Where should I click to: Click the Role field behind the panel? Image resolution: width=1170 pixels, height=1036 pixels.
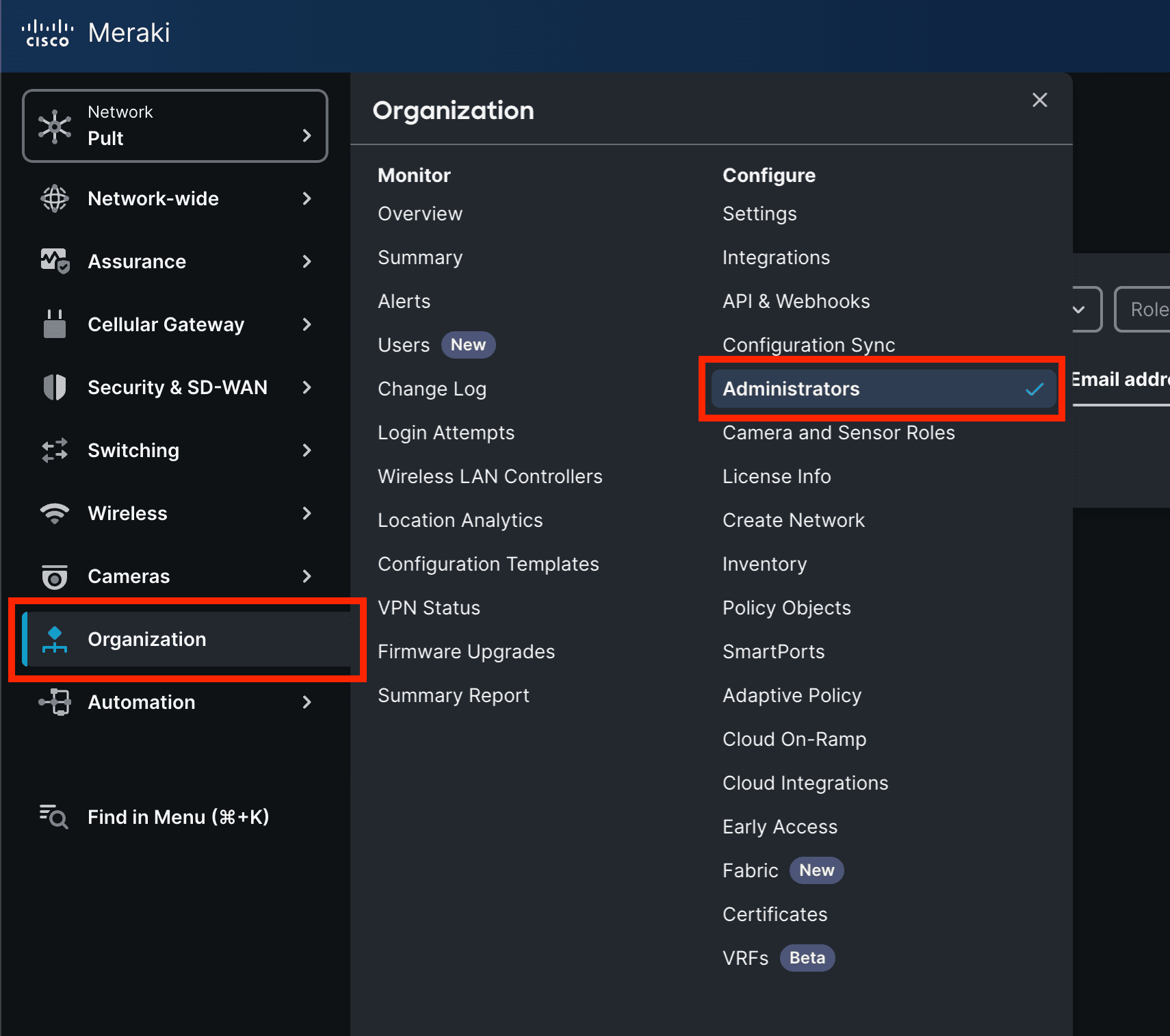(1142, 309)
